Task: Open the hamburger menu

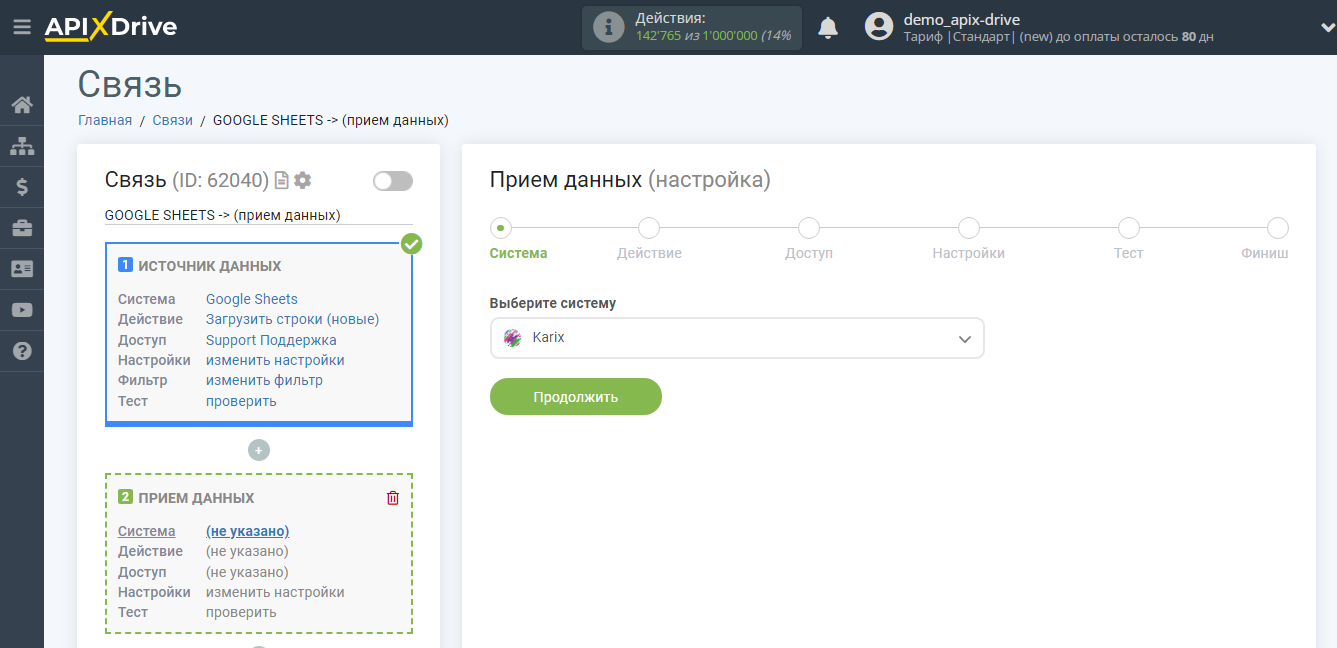Action: click(21, 27)
